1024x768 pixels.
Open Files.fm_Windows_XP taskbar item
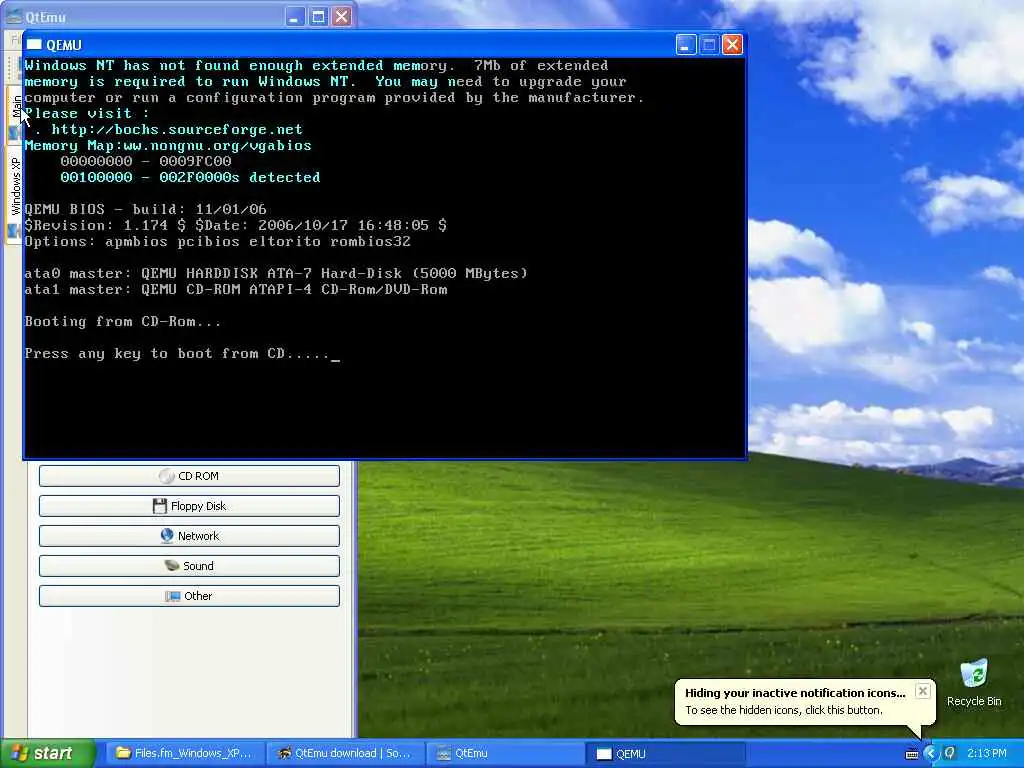coord(184,753)
